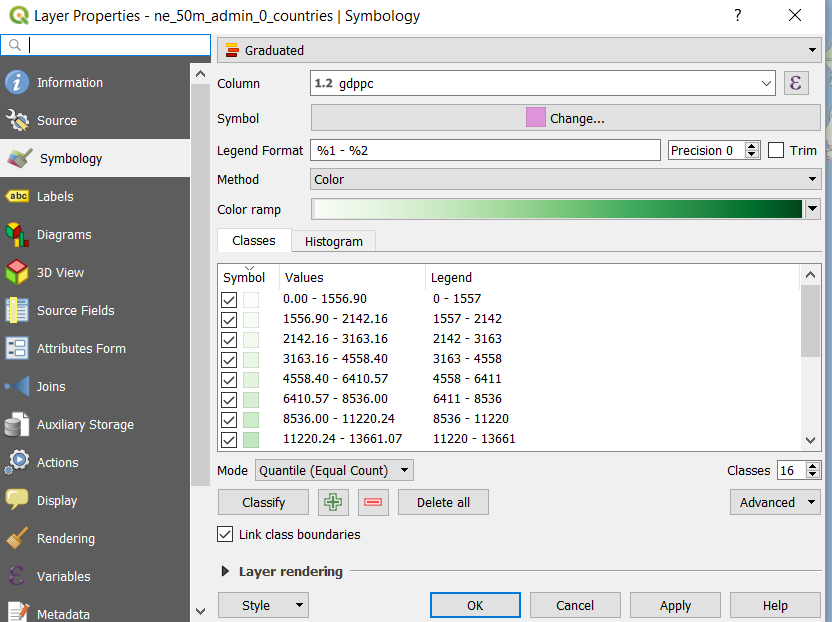The image size is (832, 622).
Task: Click the Apply button
Action: point(675,606)
